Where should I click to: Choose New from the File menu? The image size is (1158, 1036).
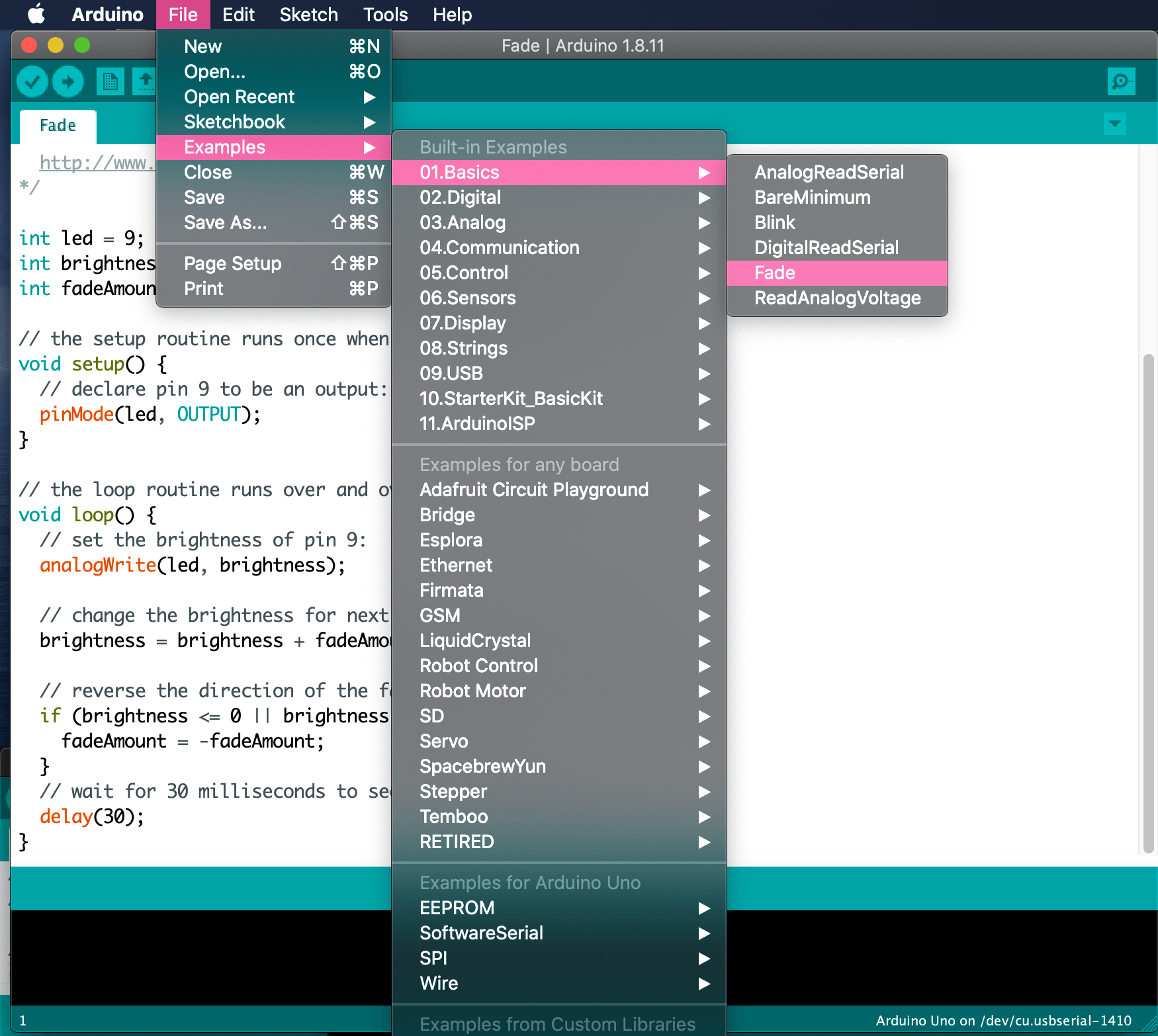(274, 46)
